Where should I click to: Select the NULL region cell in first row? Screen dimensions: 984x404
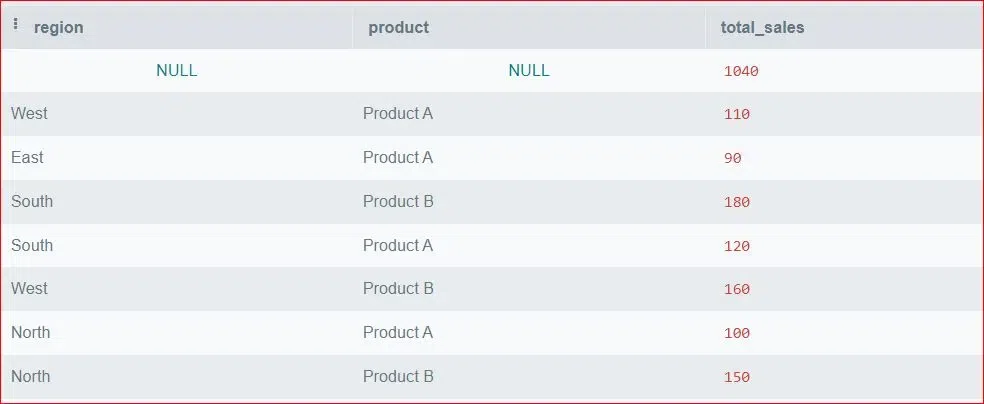click(176, 71)
